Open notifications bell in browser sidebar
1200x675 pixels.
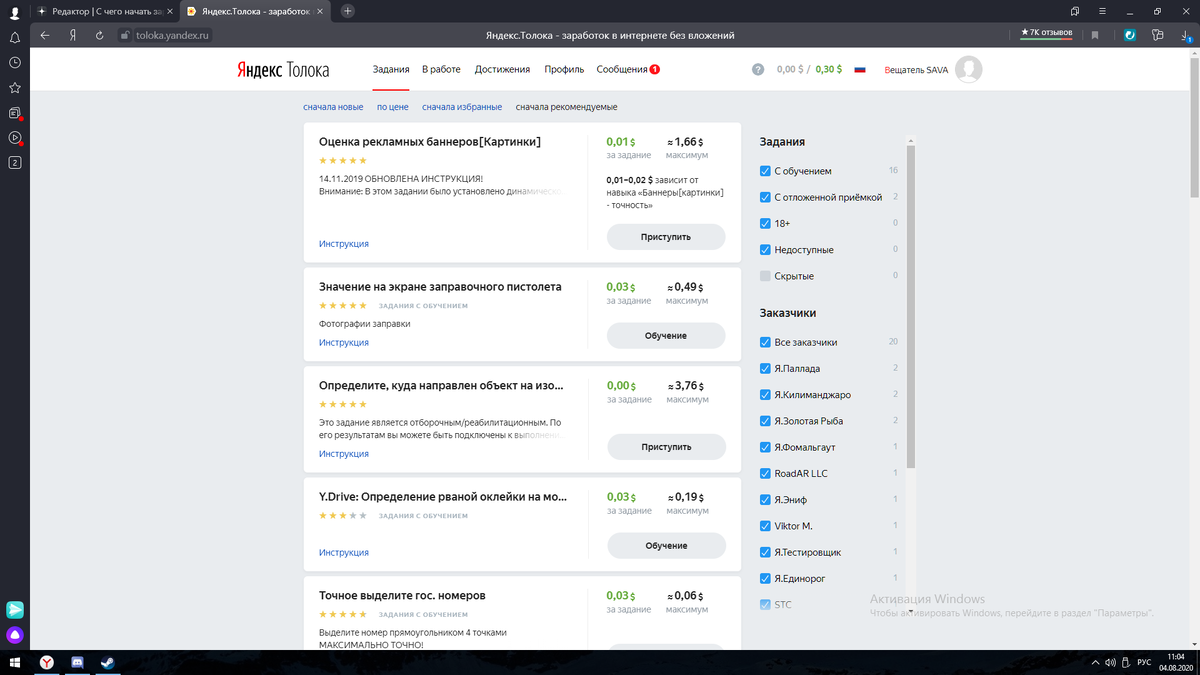[x=14, y=38]
